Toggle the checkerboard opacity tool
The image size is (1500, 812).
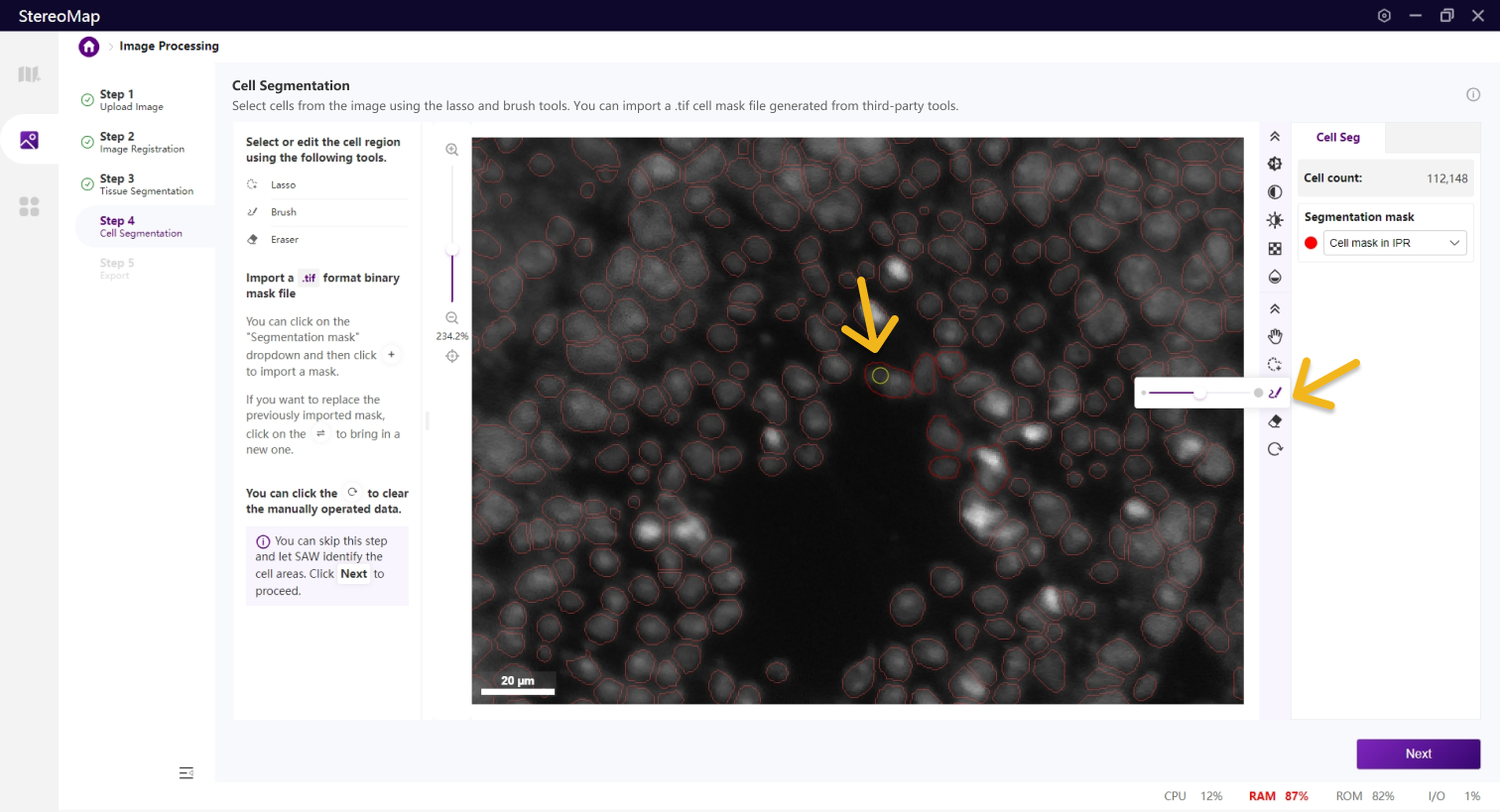1275,249
